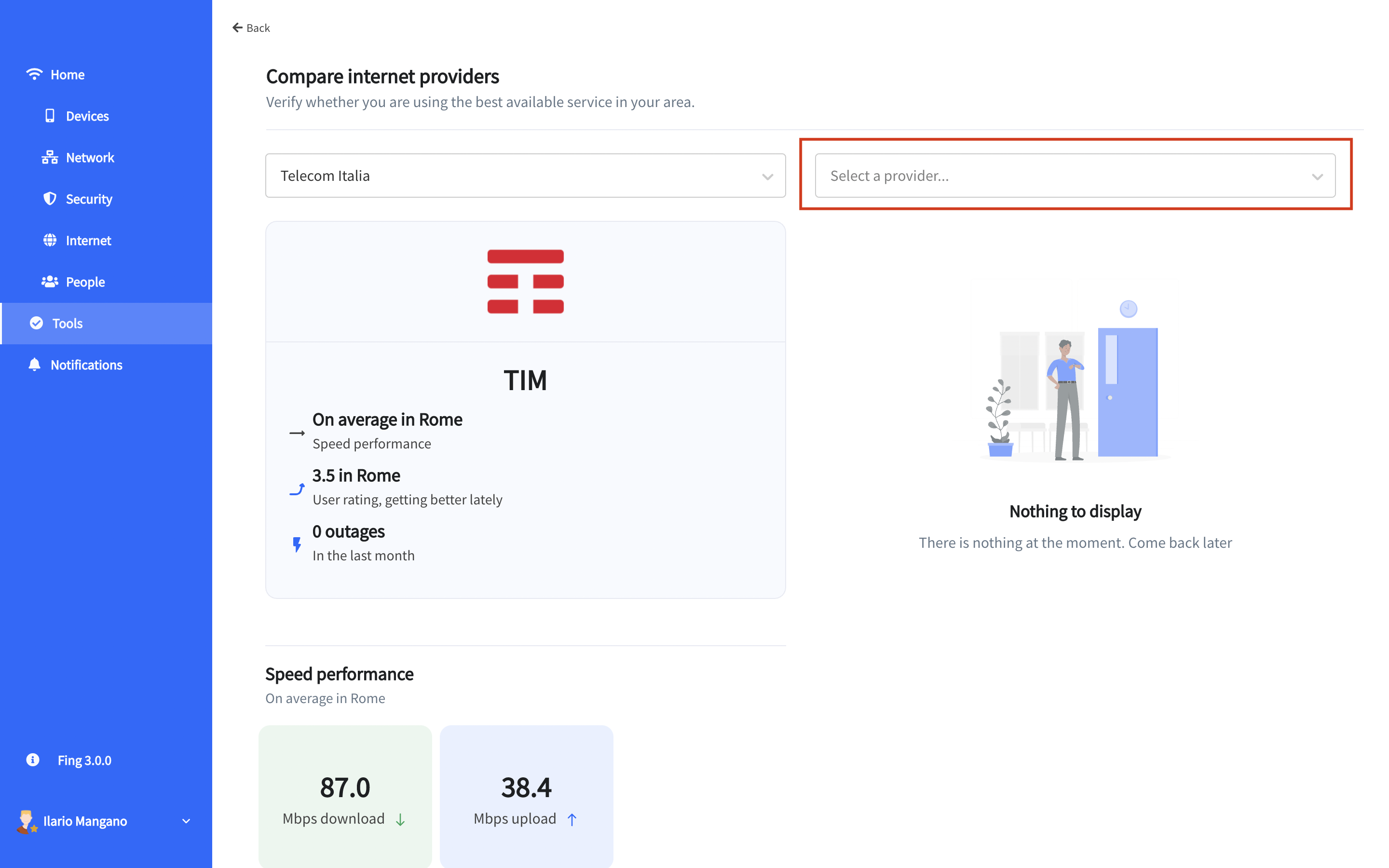
Task: Go to Home in the sidebar
Action: (106, 74)
